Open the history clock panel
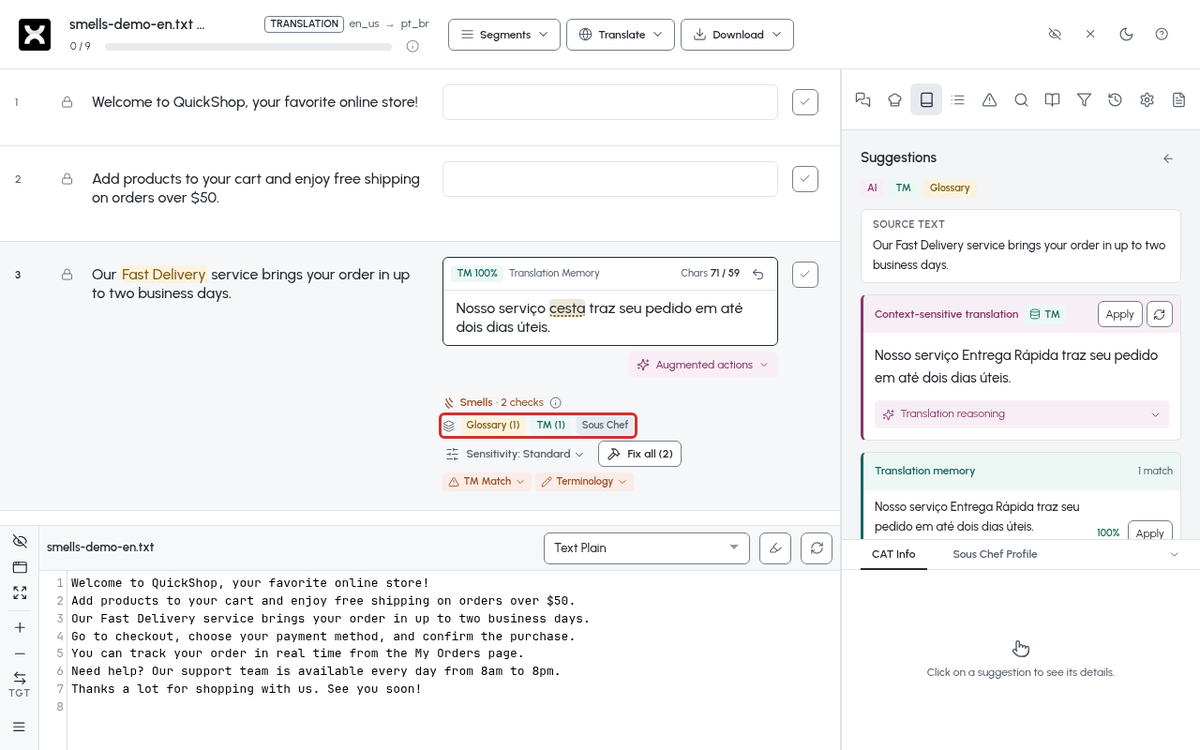 click(1115, 100)
